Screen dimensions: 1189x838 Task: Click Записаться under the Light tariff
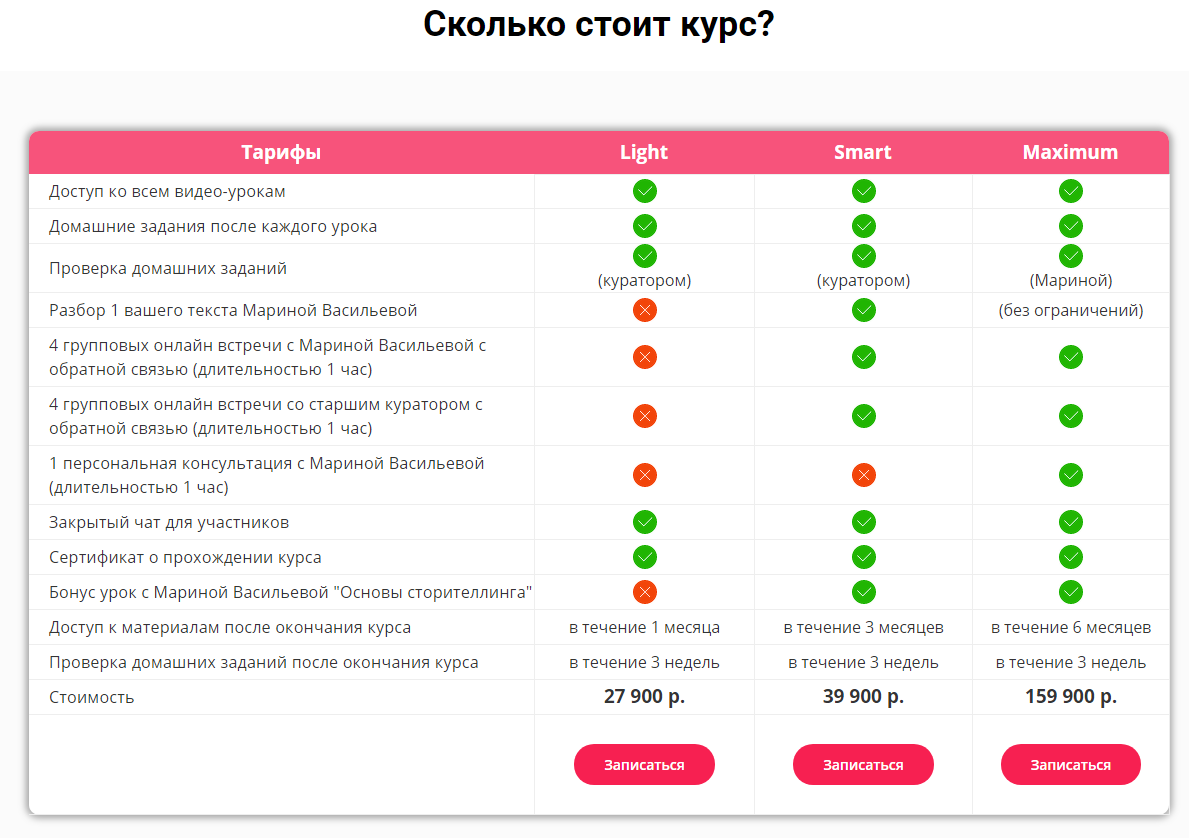pyautogui.click(x=644, y=764)
